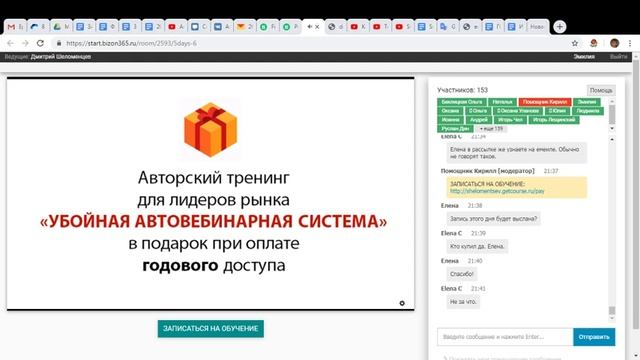View site security padlock info
640x360 pixels.
tap(59, 43)
